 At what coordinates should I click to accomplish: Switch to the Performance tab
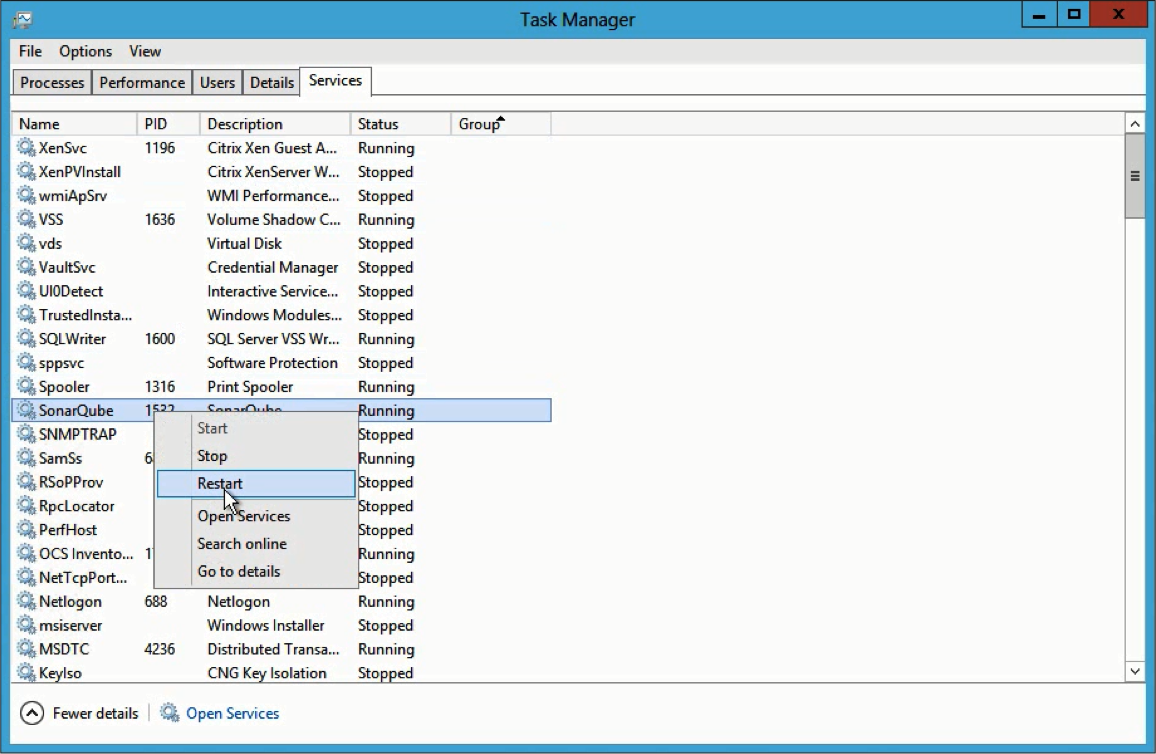[142, 83]
